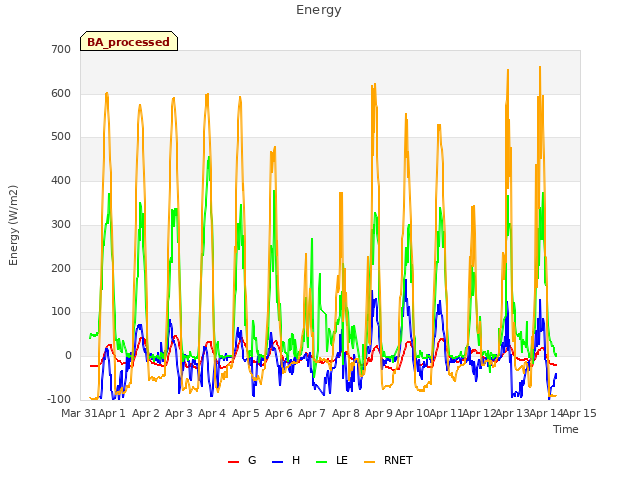This screenshot has height=480, width=640.
Task: Click the Apr 6 x-axis tick label
Action: [279, 413]
